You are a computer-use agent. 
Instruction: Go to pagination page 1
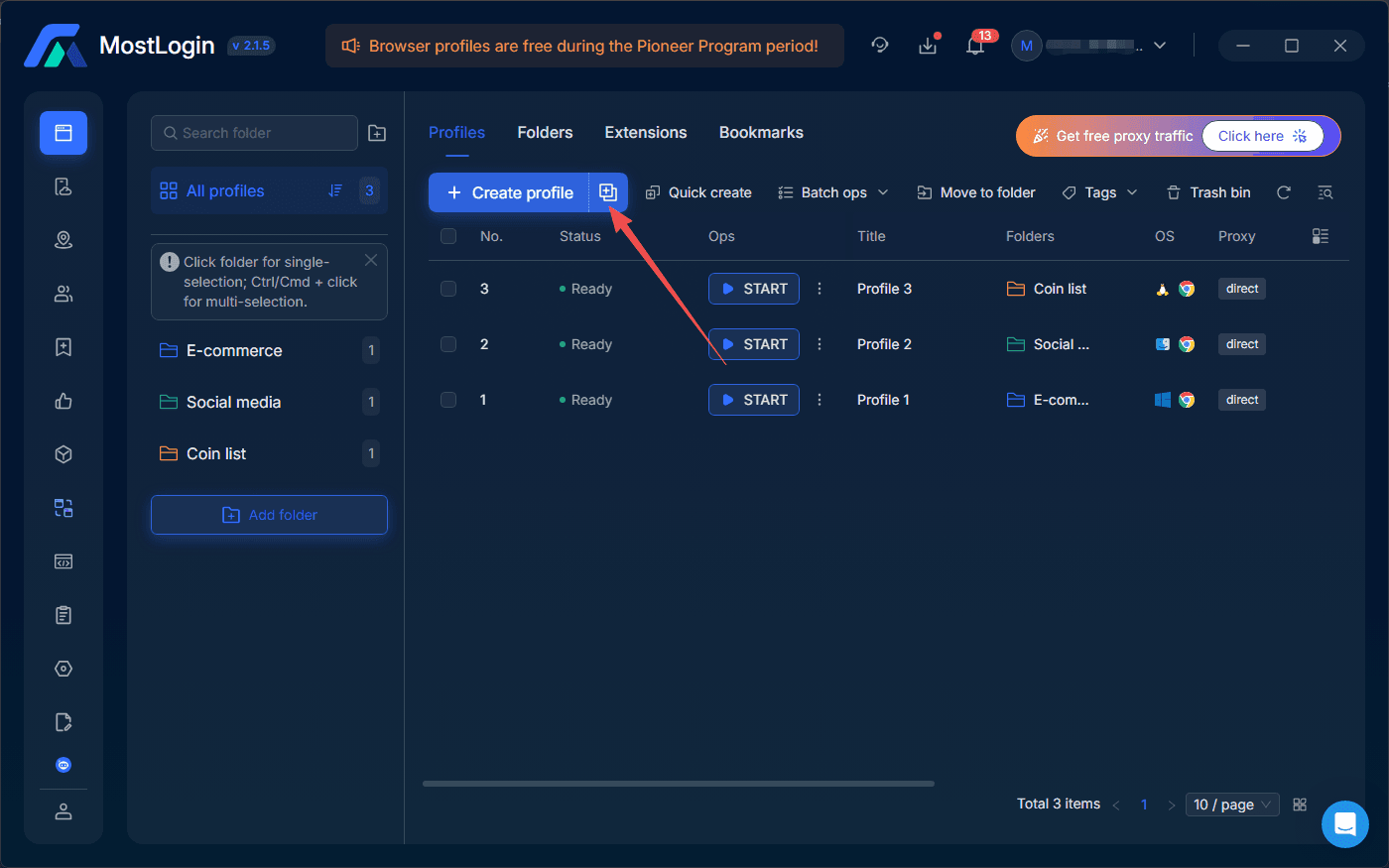click(x=1144, y=805)
